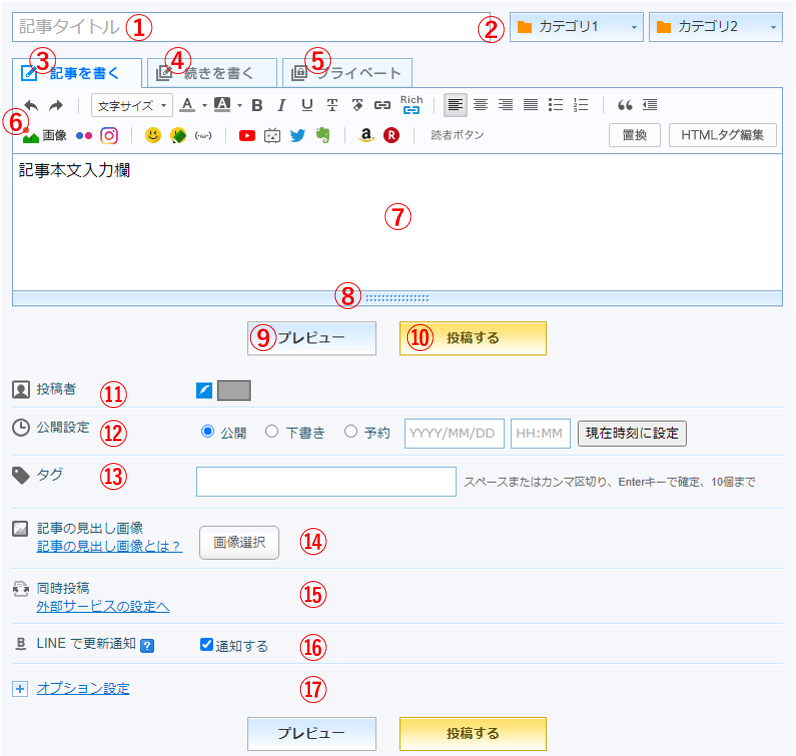Click the HTMLタグ編集 button
Image resolution: width=796 pixels, height=756 pixels.
pyautogui.click(x=722, y=135)
